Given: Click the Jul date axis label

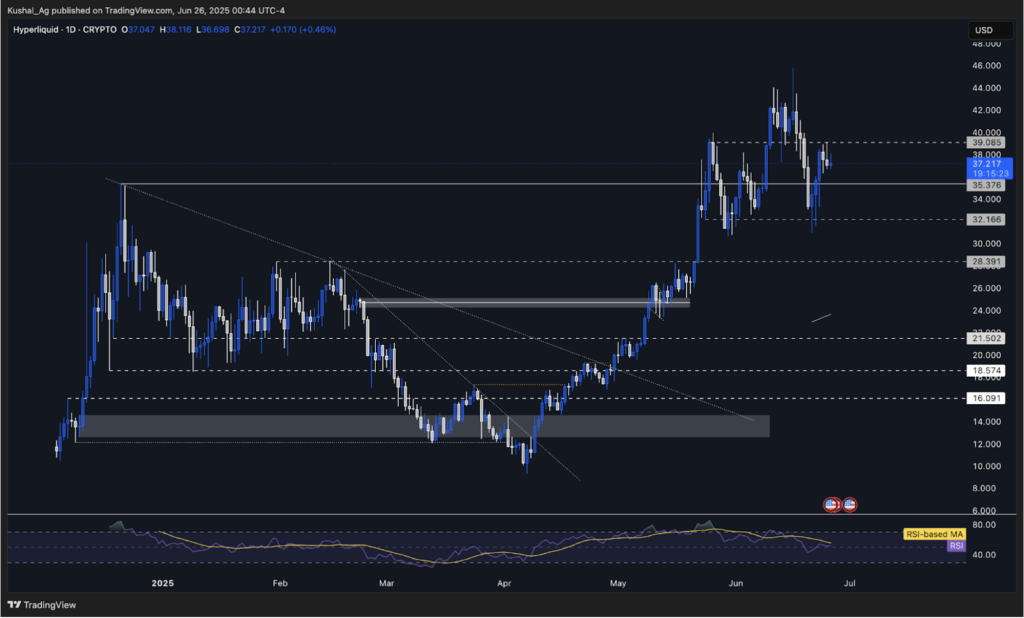Looking at the screenshot, I should click(x=849, y=583).
